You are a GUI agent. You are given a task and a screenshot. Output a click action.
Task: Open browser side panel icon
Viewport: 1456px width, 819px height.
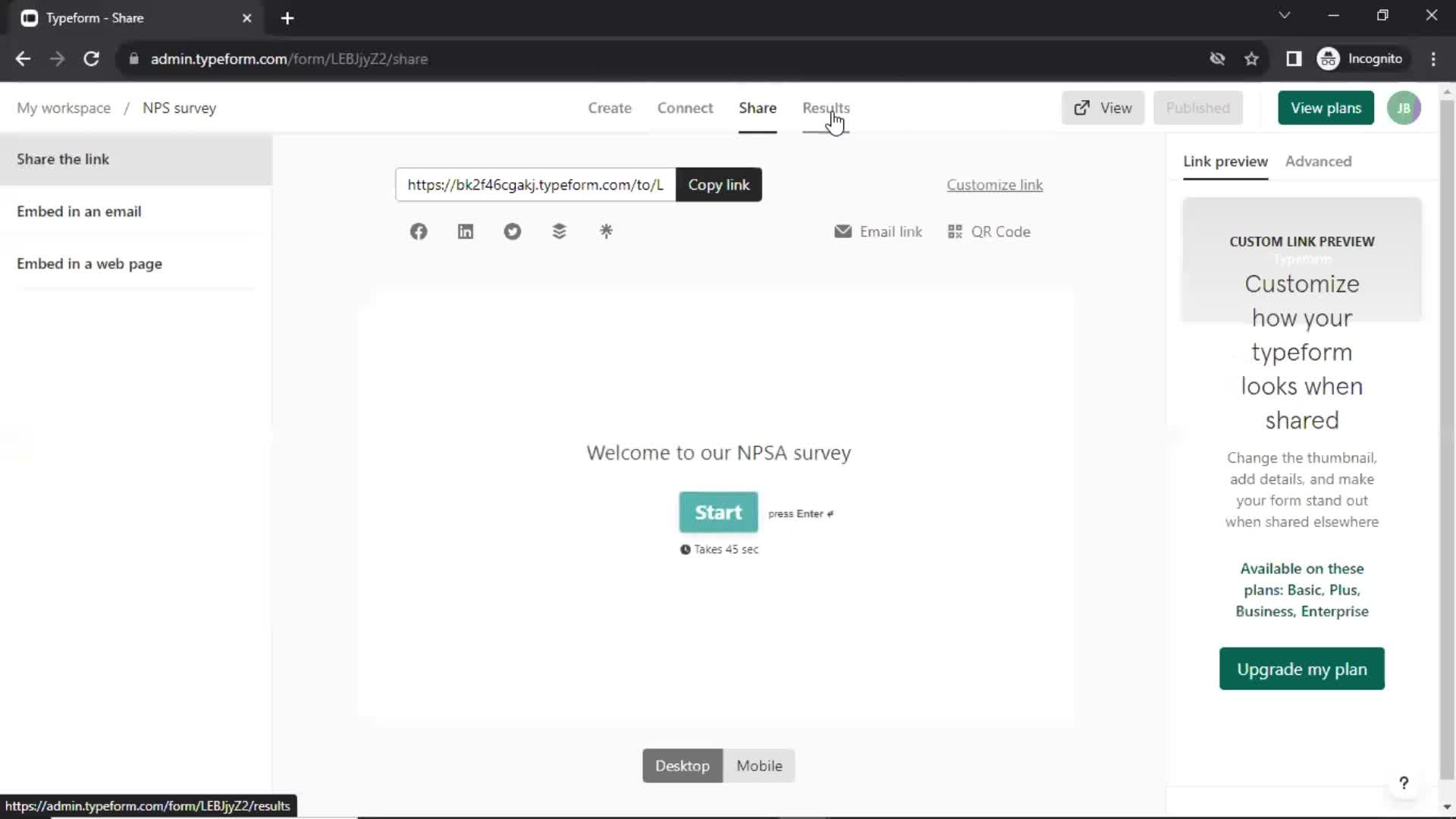coord(1294,58)
